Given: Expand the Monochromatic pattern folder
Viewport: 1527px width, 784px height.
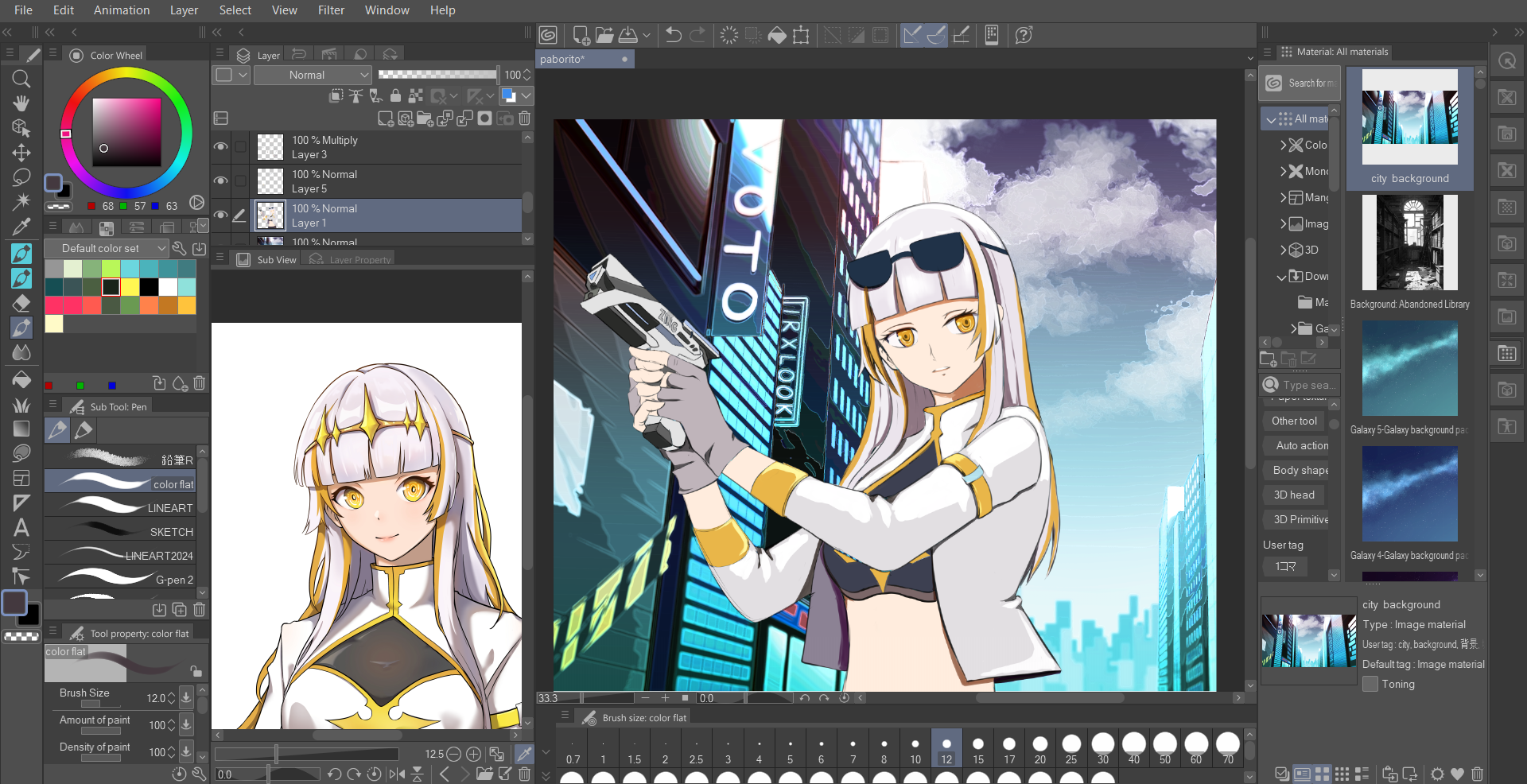Looking at the screenshot, I should (1283, 171).
